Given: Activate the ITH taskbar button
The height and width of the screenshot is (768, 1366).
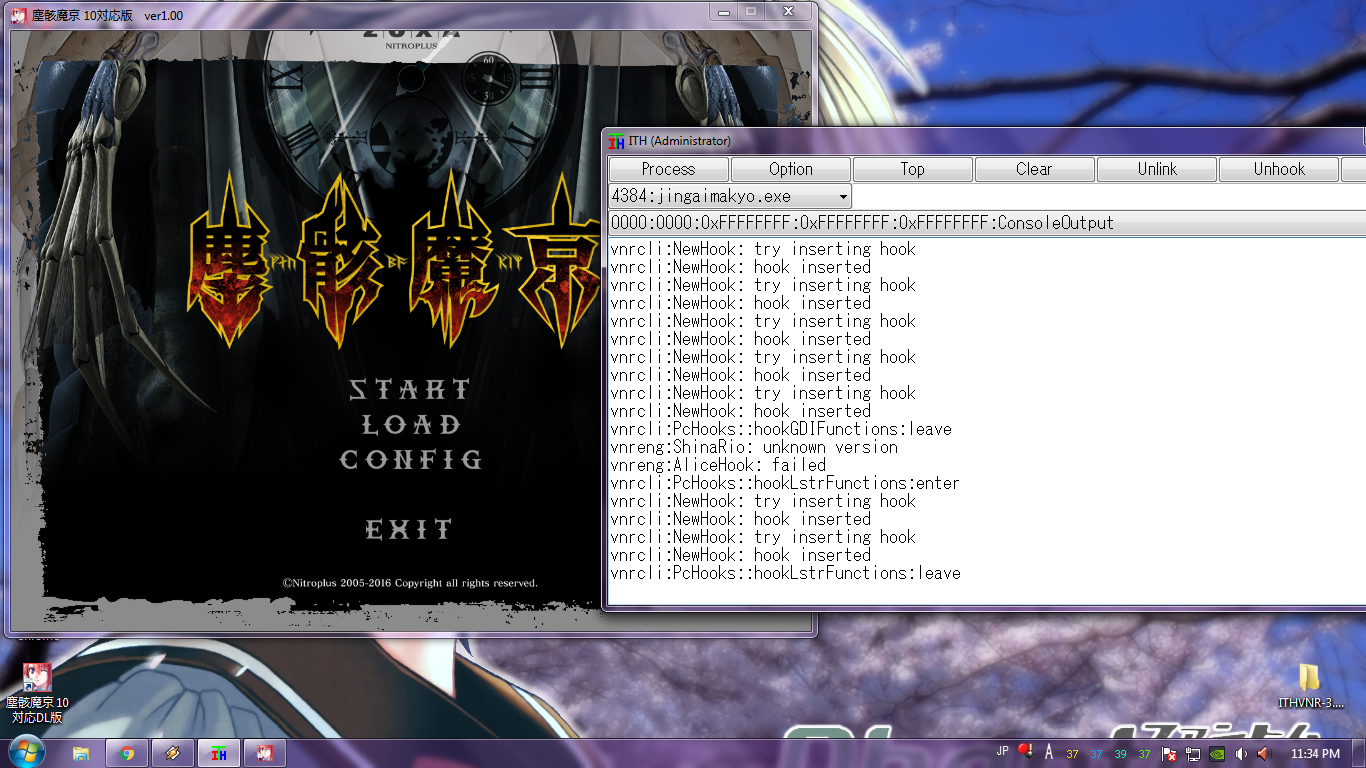Looking at the screenshot, I should point(218,753).
